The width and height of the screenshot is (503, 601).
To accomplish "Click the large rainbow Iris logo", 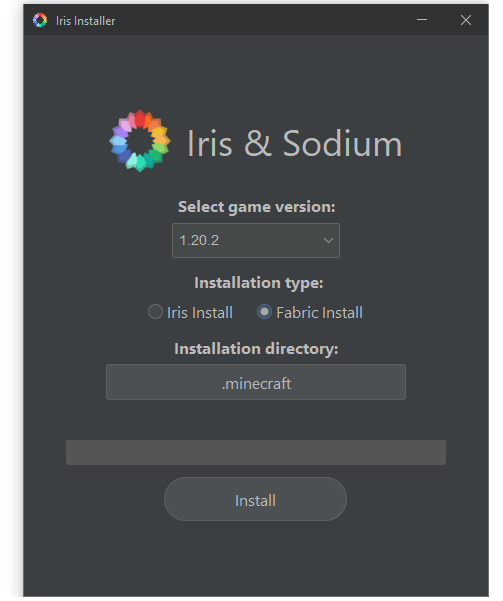I will point(140,141).
